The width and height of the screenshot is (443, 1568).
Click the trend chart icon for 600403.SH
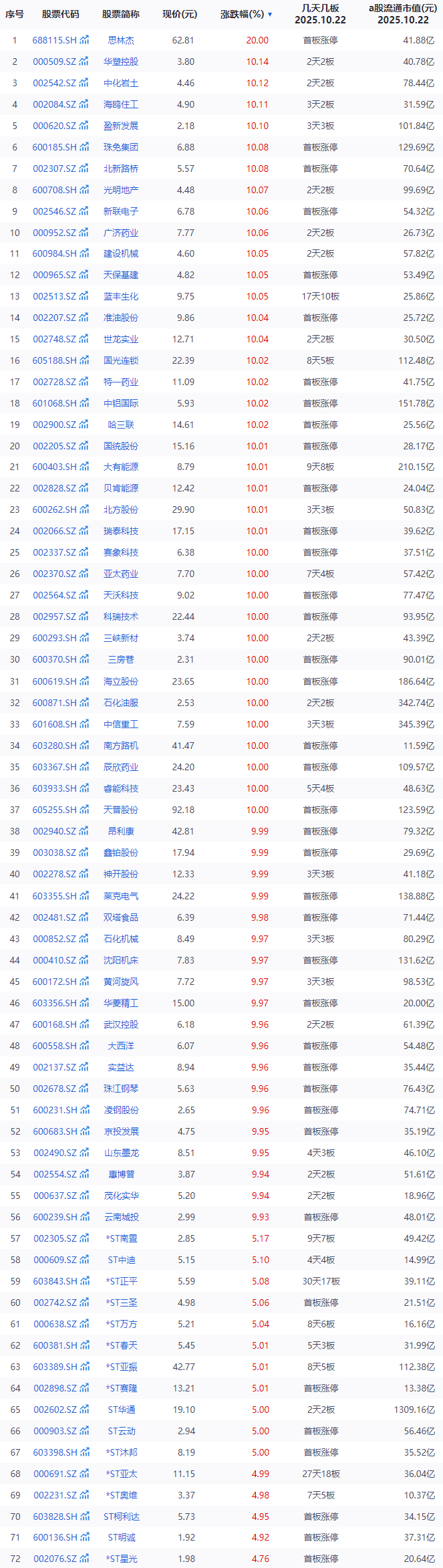tap(84, 467)
